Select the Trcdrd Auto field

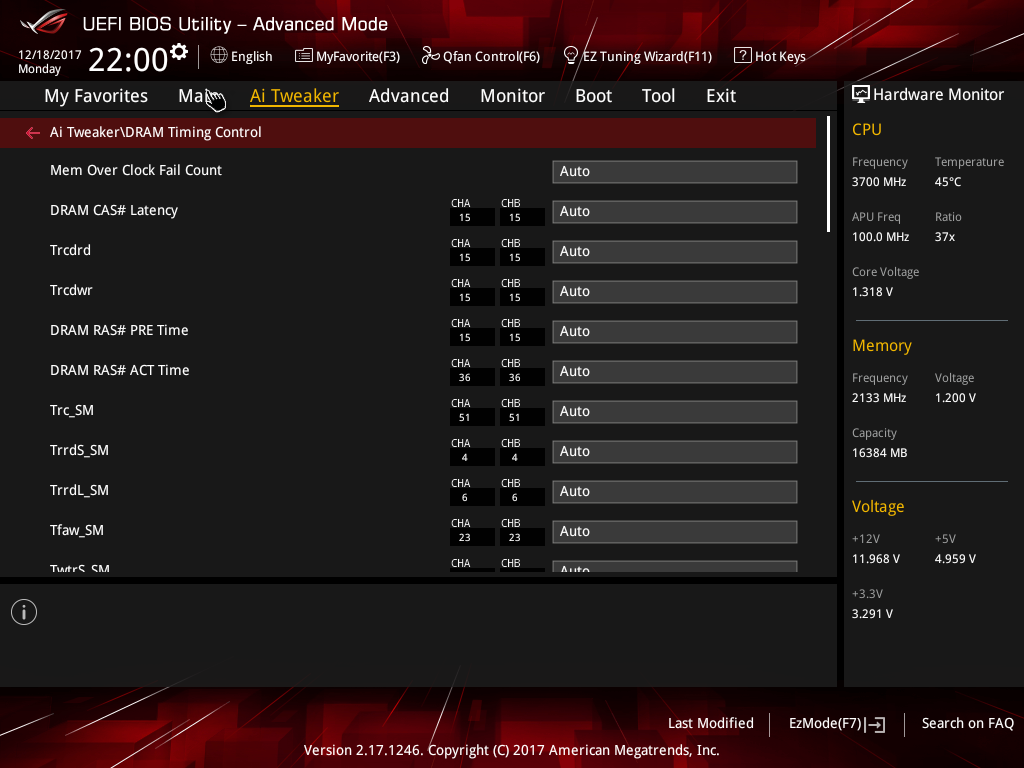point(675,251)
